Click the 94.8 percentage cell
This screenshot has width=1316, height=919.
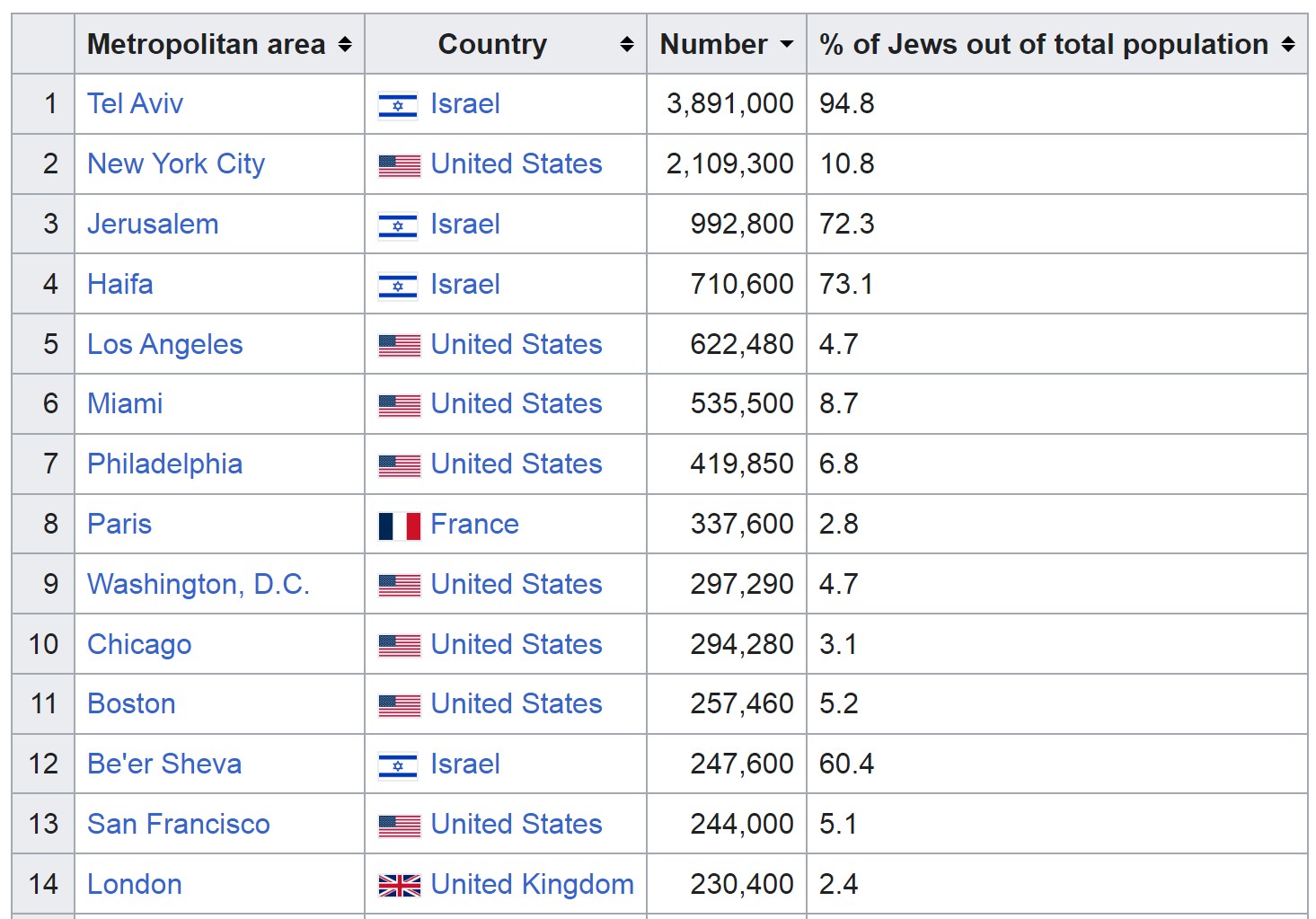(x=847, y=103)
